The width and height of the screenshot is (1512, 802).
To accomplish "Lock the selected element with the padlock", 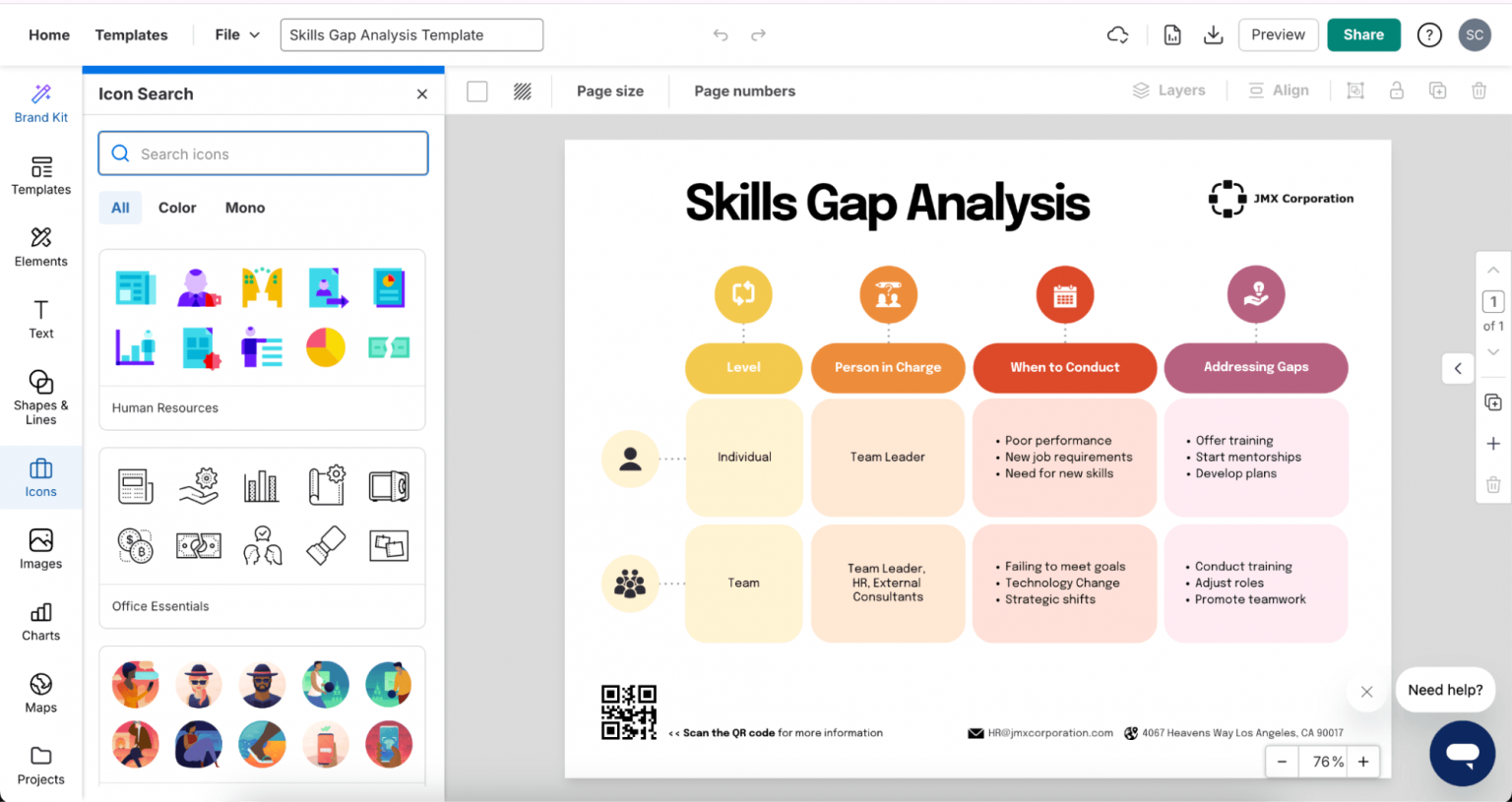I will 1396,90.
